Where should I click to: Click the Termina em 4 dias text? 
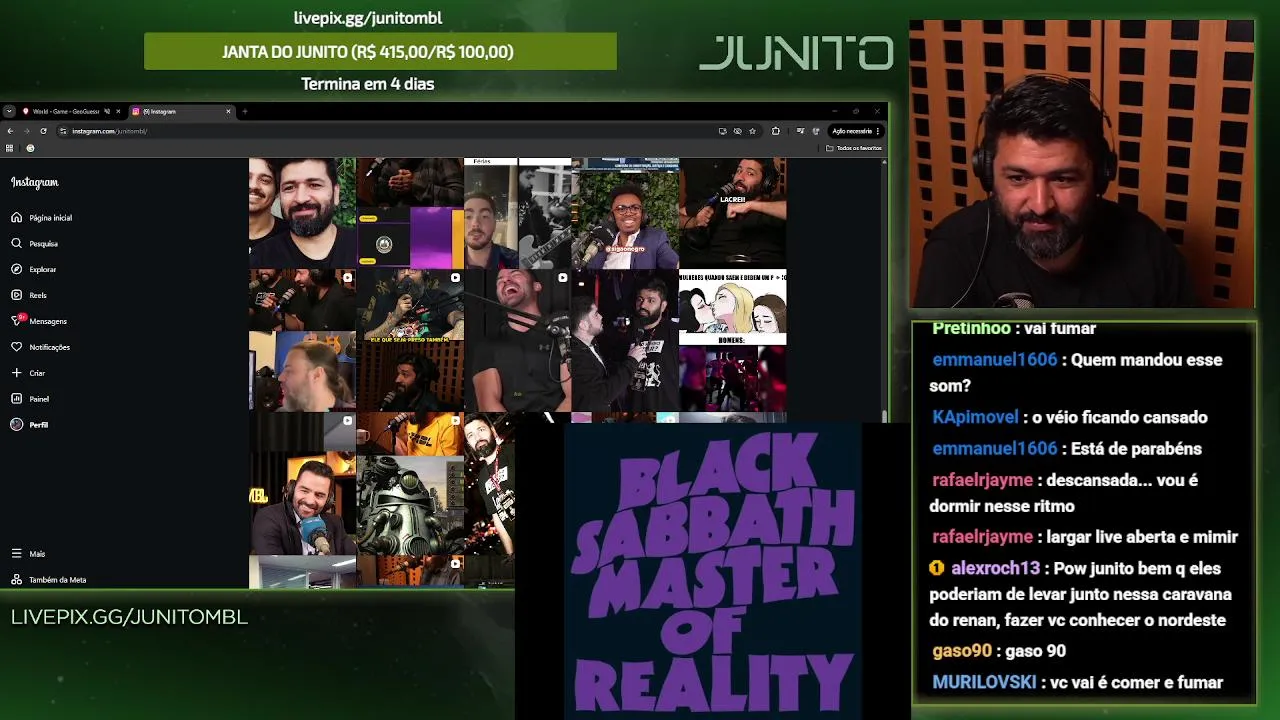(x=367, y=84)
